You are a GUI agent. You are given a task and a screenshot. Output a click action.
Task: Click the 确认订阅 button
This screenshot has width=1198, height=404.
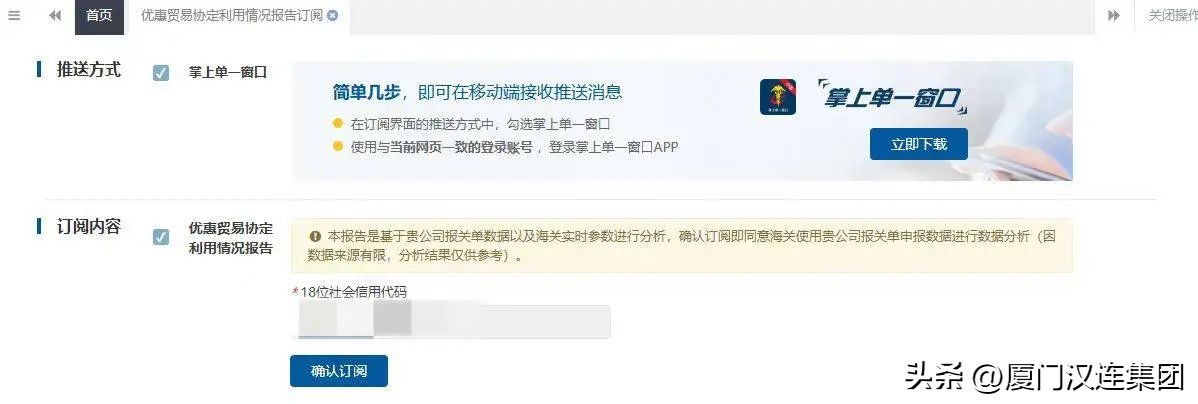click(x=338, y=371)
